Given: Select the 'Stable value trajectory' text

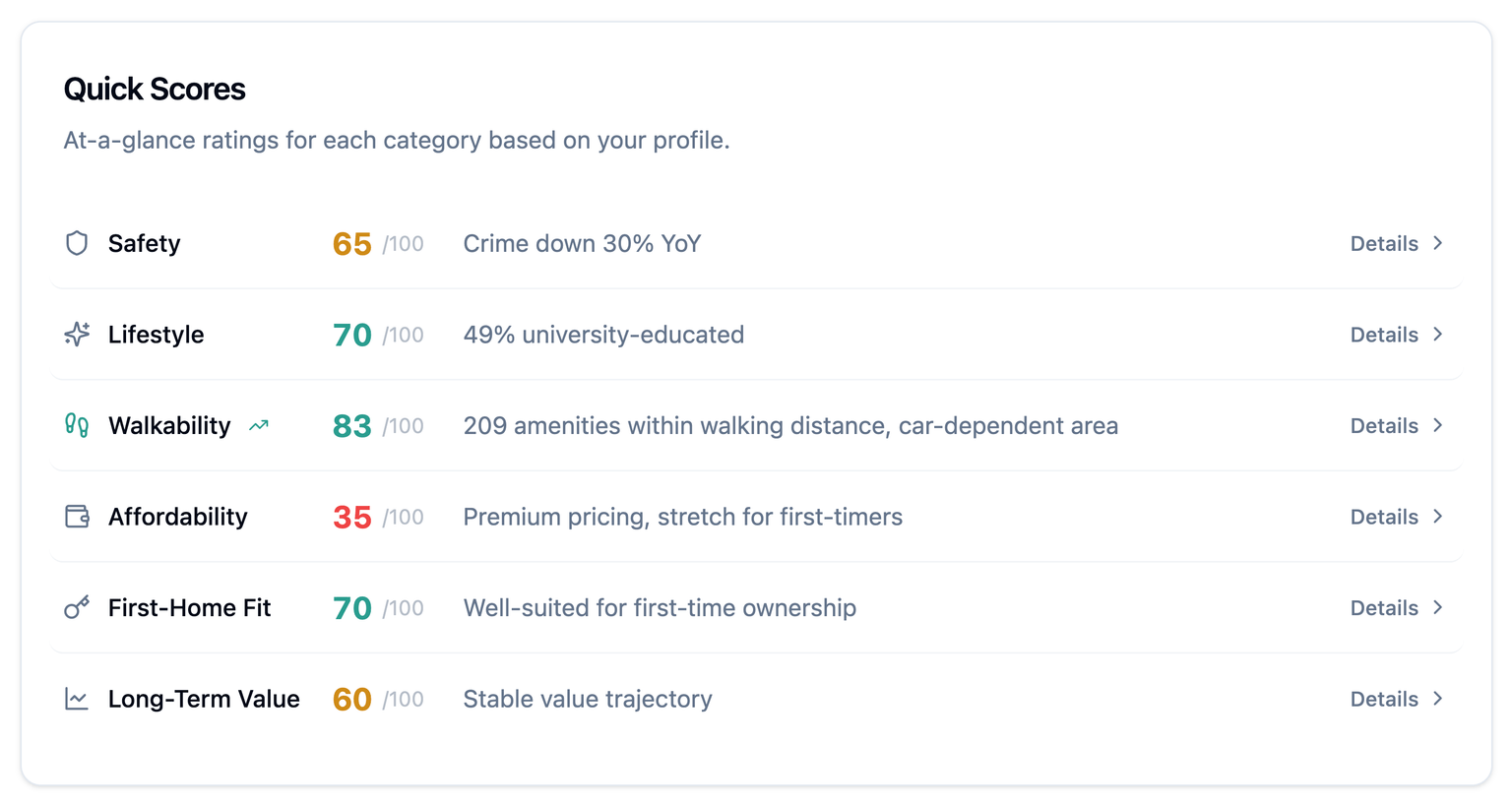Looking at the screenshot, I should pos(588,699).
